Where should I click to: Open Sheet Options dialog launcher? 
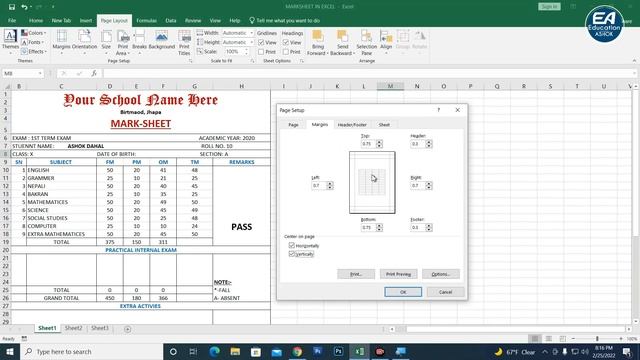[302, 61]
